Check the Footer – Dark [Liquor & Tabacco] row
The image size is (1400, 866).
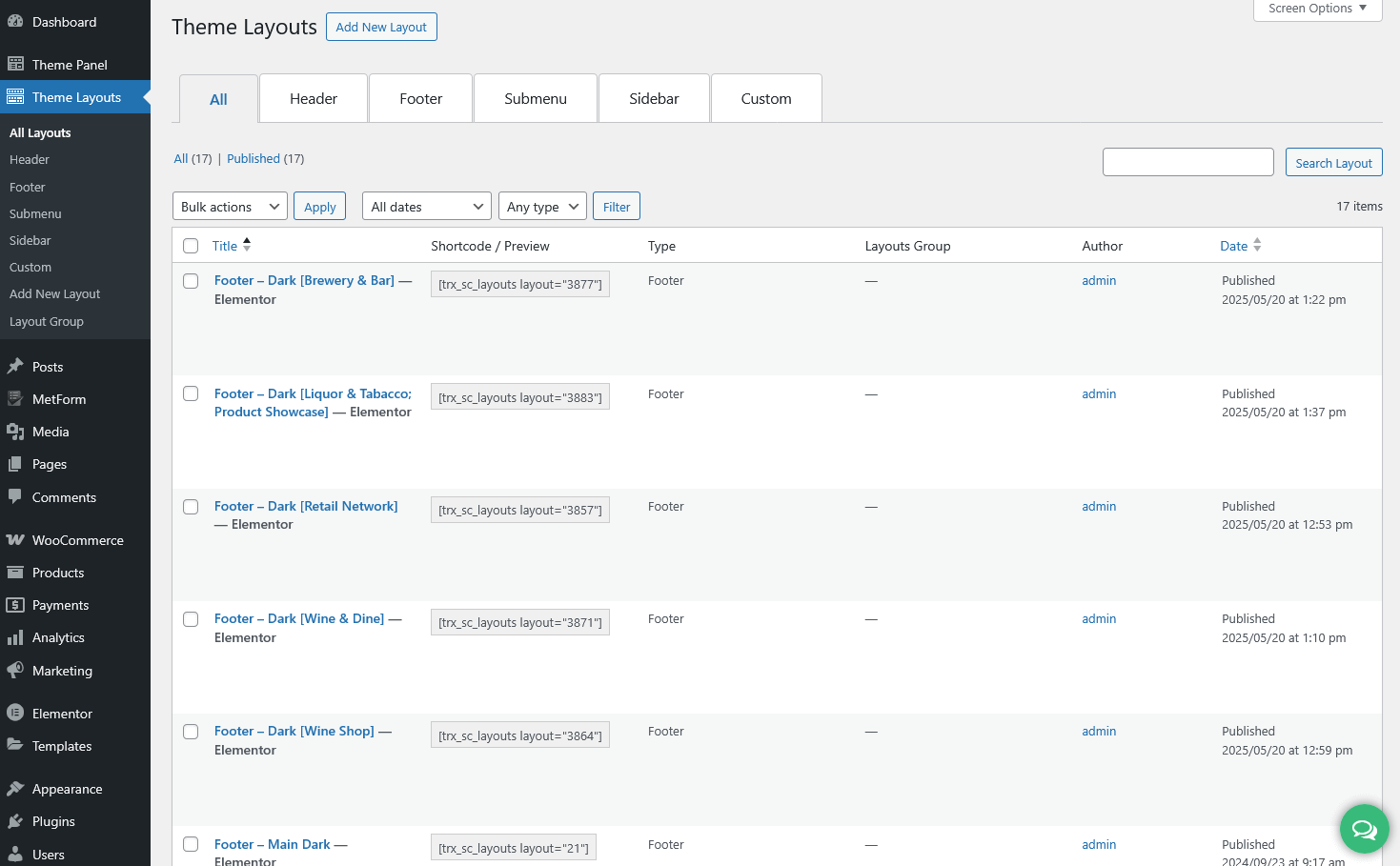point(191,393)
